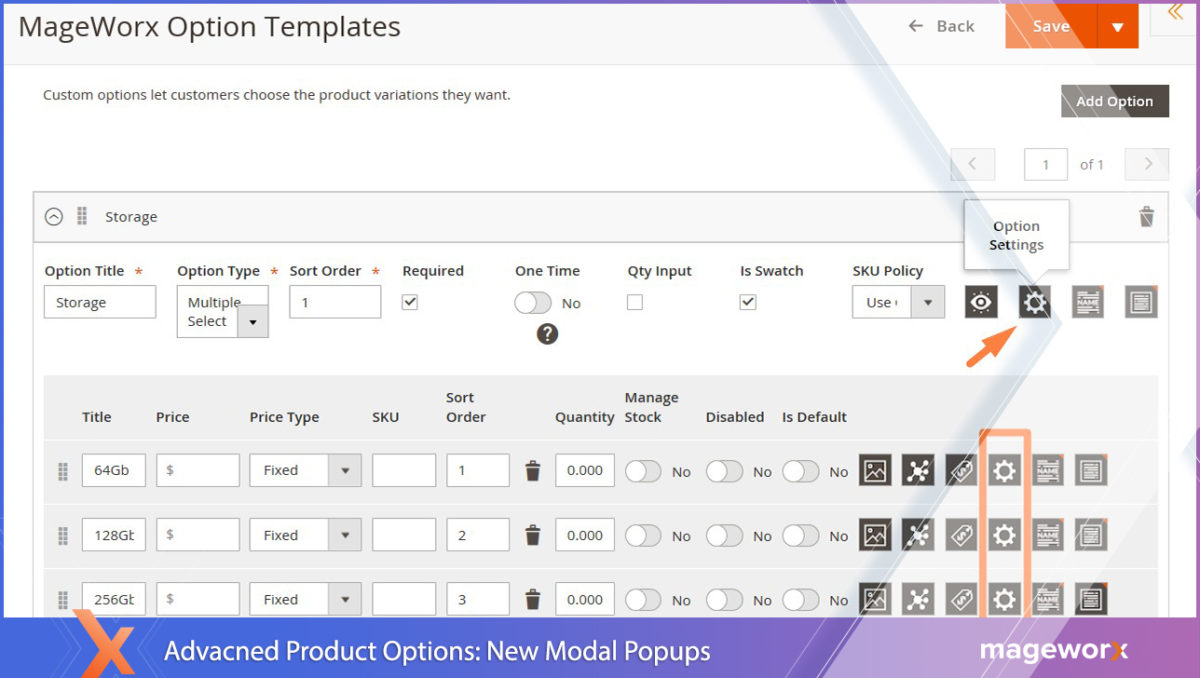
Task: Go Back using the Back link
Action: pyautogui.click(x=941, y=26)
